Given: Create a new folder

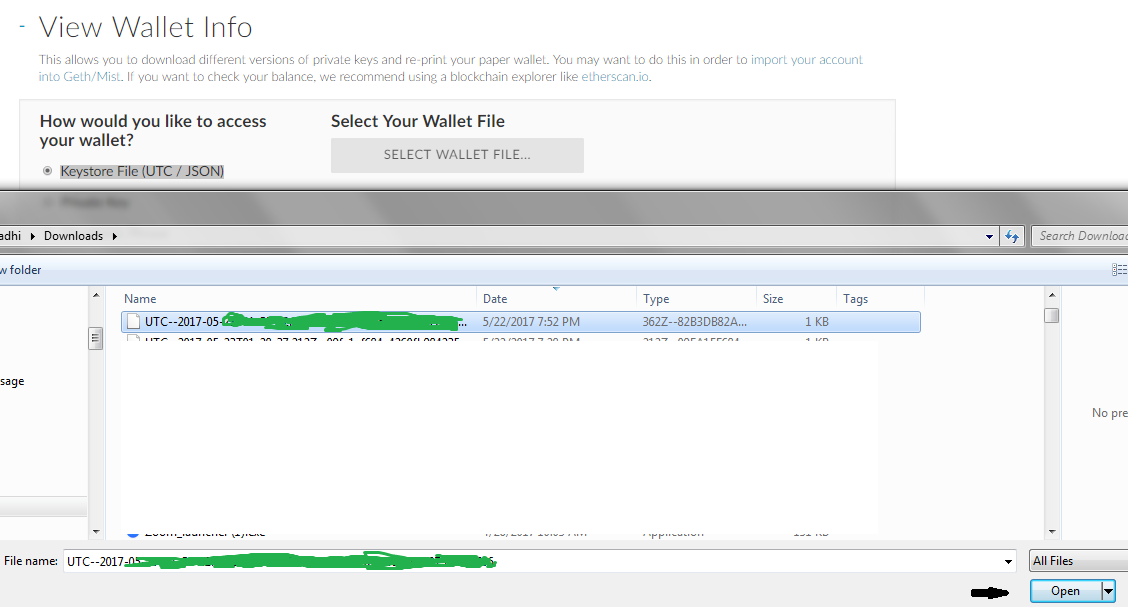Looking at the screenshot, I should tap(21, 270).
